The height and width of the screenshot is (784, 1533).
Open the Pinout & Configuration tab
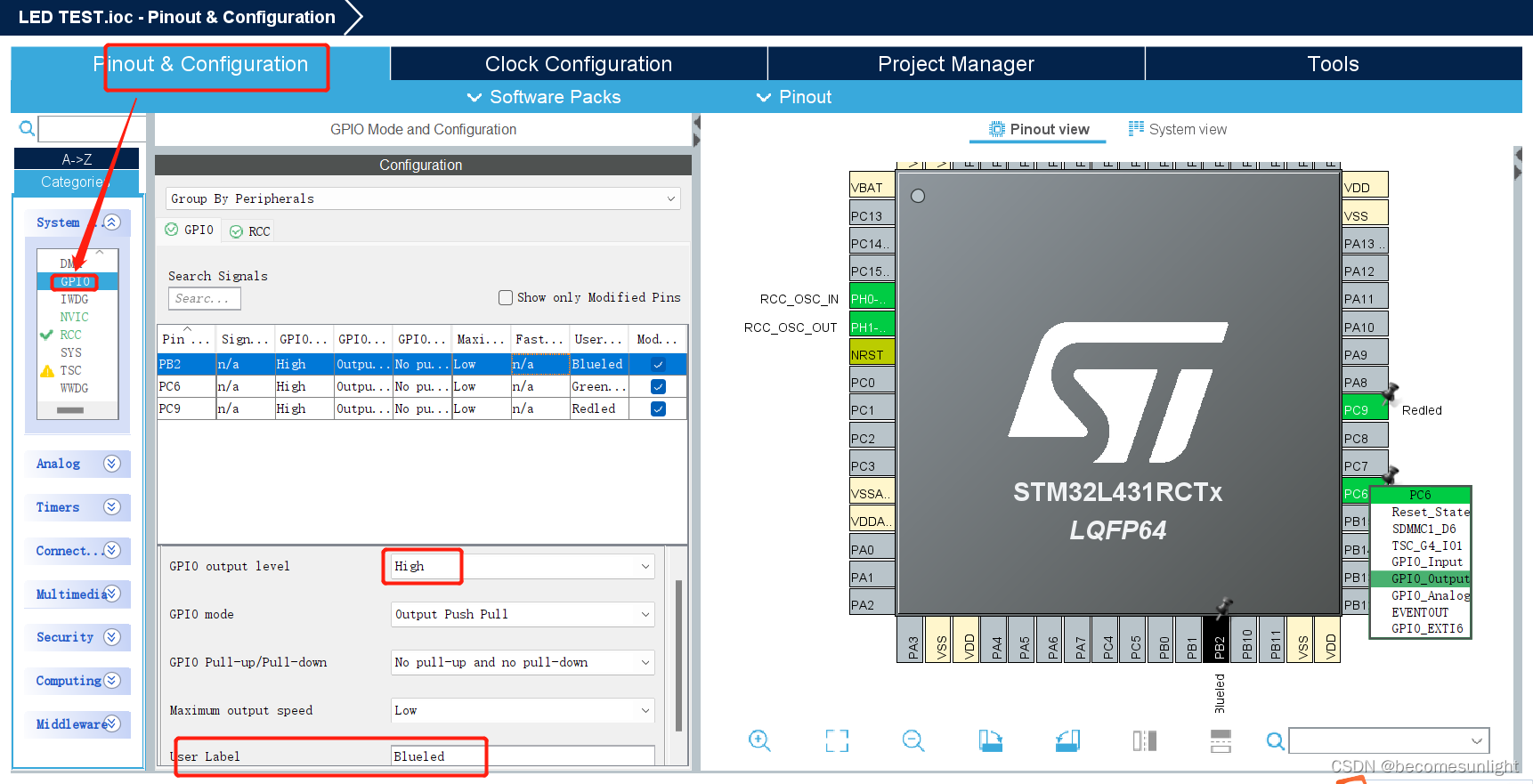tap(200, 64)
